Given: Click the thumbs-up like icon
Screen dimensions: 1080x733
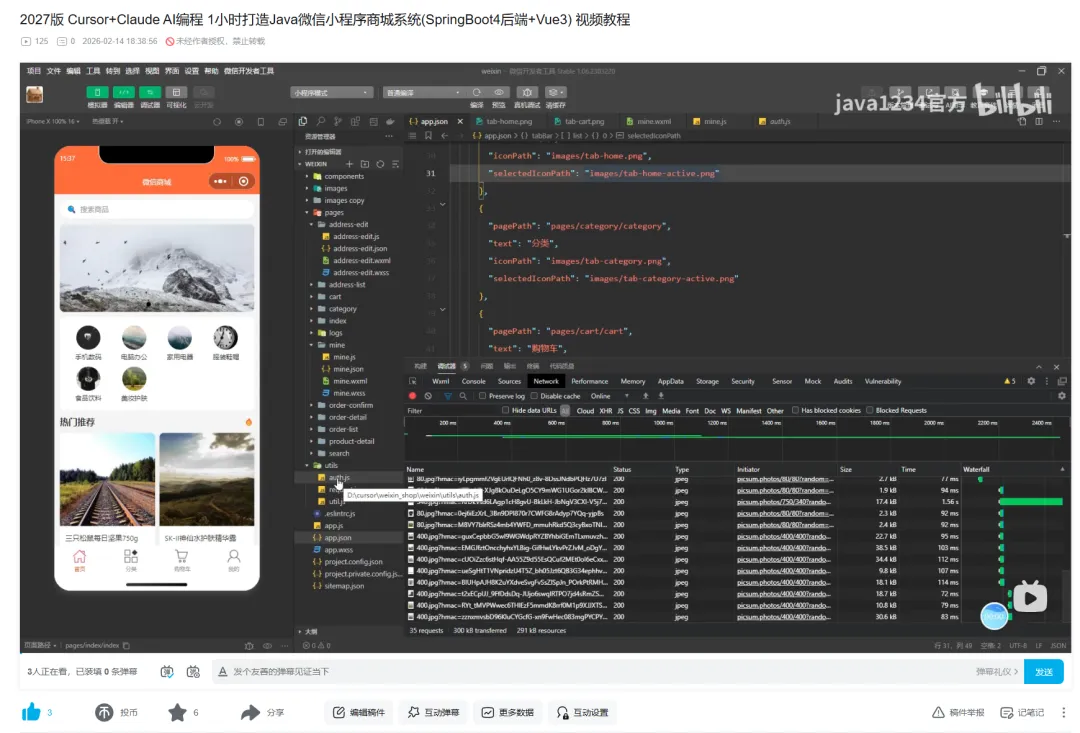Looking at the screenshot, I should click(x=31, y=712).
